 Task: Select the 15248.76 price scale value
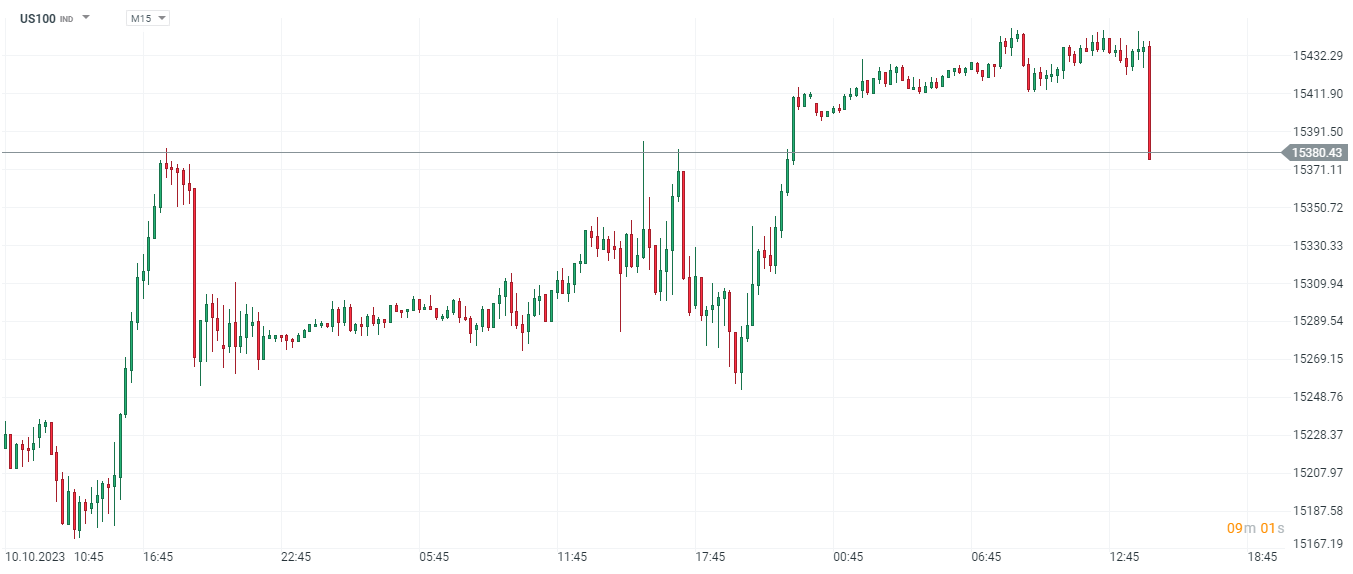tap(1315, 397)
